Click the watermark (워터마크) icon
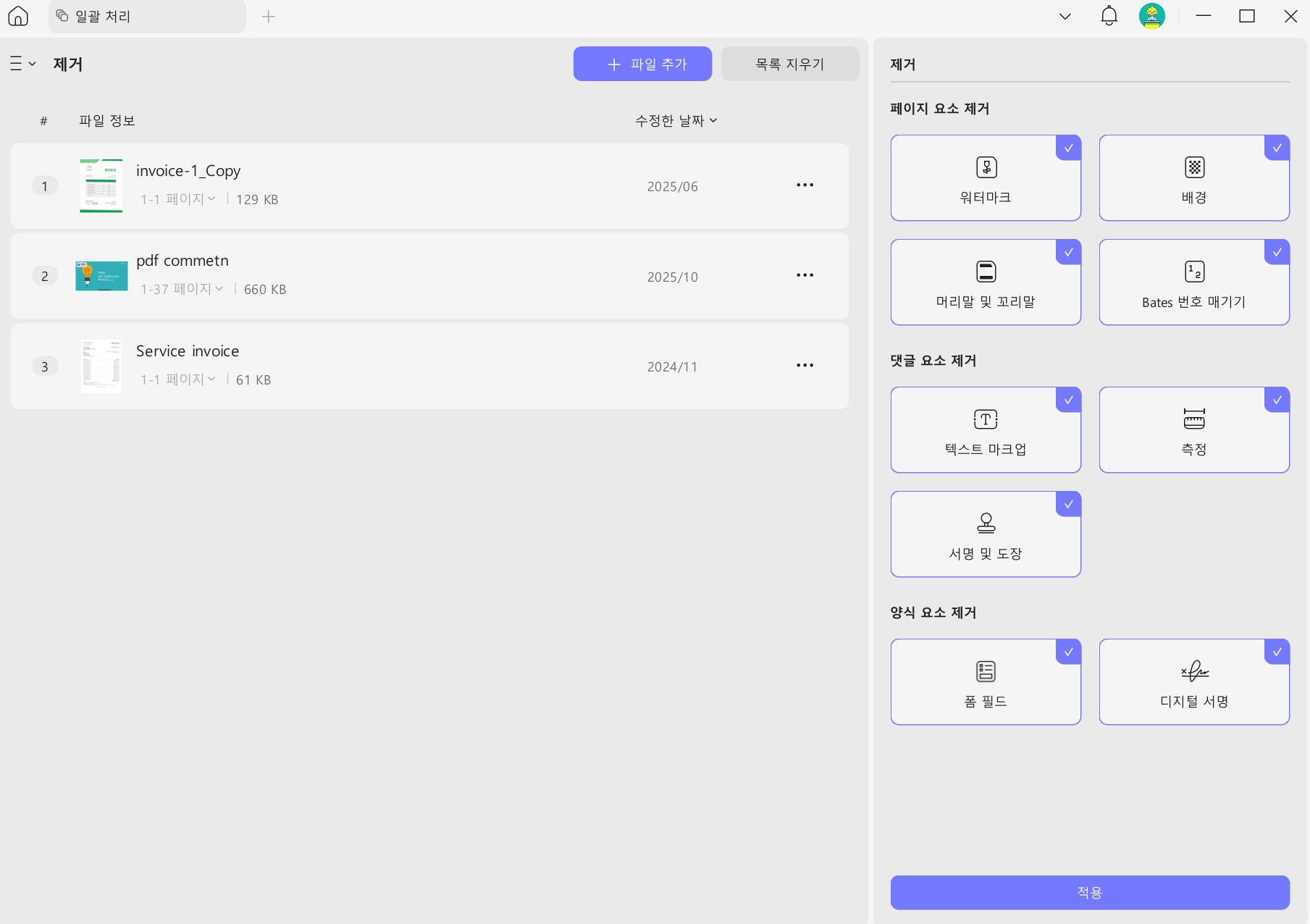 point(986,167)
